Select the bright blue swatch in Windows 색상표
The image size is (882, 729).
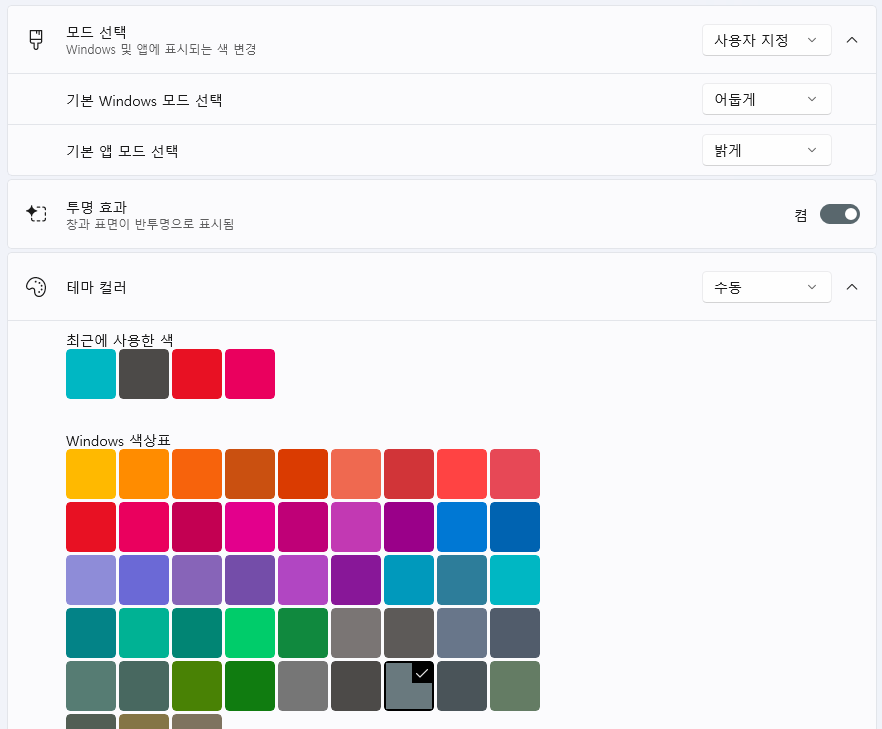462,527
